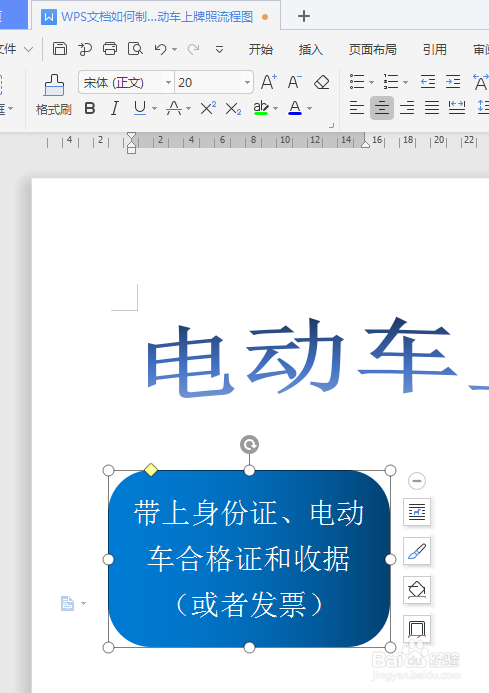
Task: Open the 引用 ribbon tab
Action: (x=434, y=50)
